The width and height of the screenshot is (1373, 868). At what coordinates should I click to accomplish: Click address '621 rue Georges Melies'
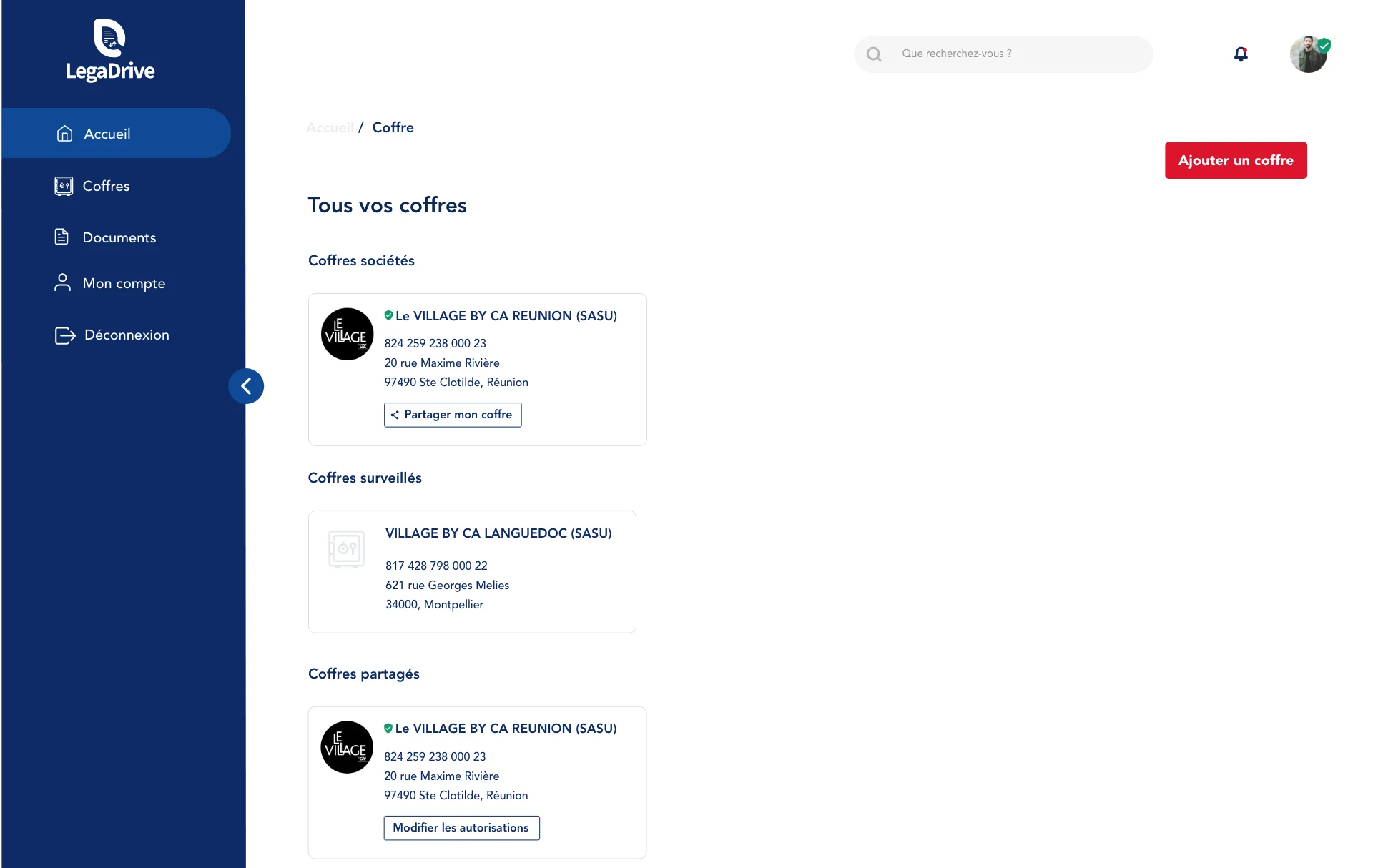point(447,585)
